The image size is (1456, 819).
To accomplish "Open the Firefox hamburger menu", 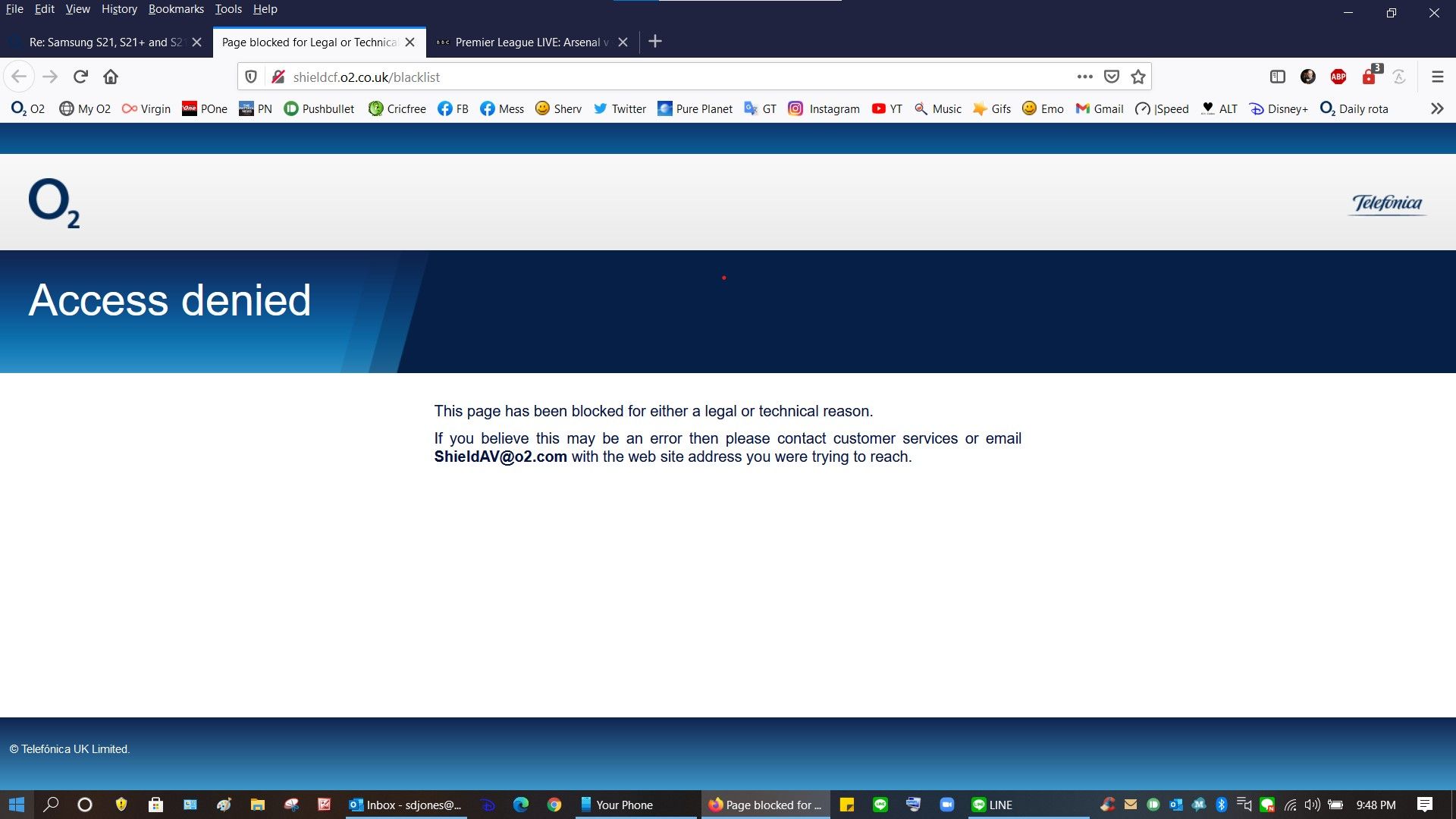I will click(1437, 77).
